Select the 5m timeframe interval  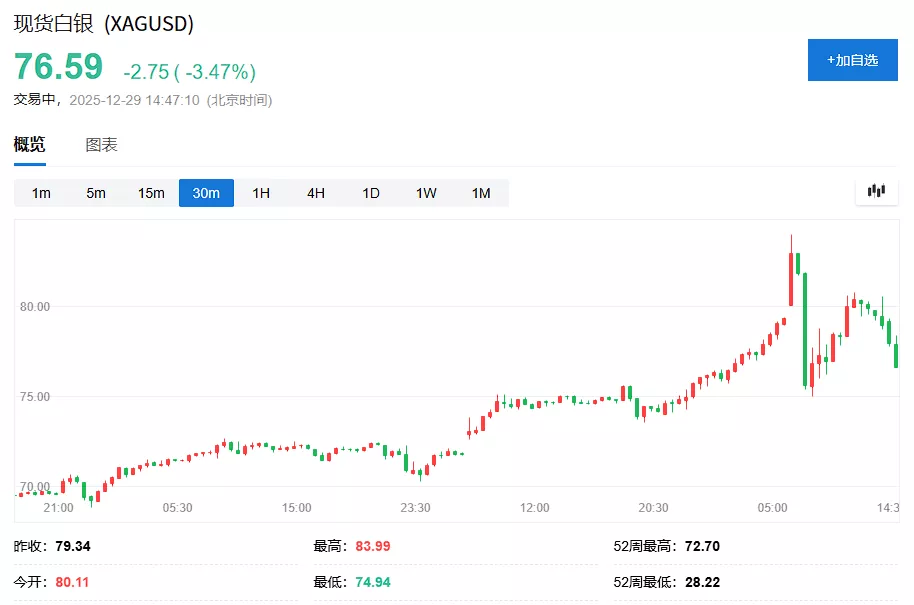click(96, 193)
